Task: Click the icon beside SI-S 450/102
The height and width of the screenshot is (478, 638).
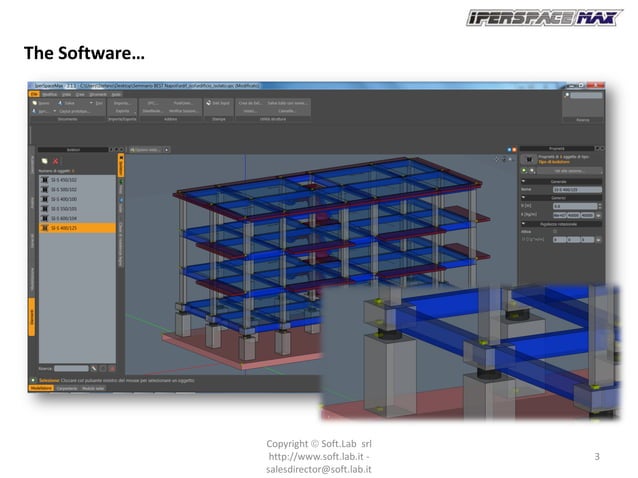Action: [x=44, y=179]
